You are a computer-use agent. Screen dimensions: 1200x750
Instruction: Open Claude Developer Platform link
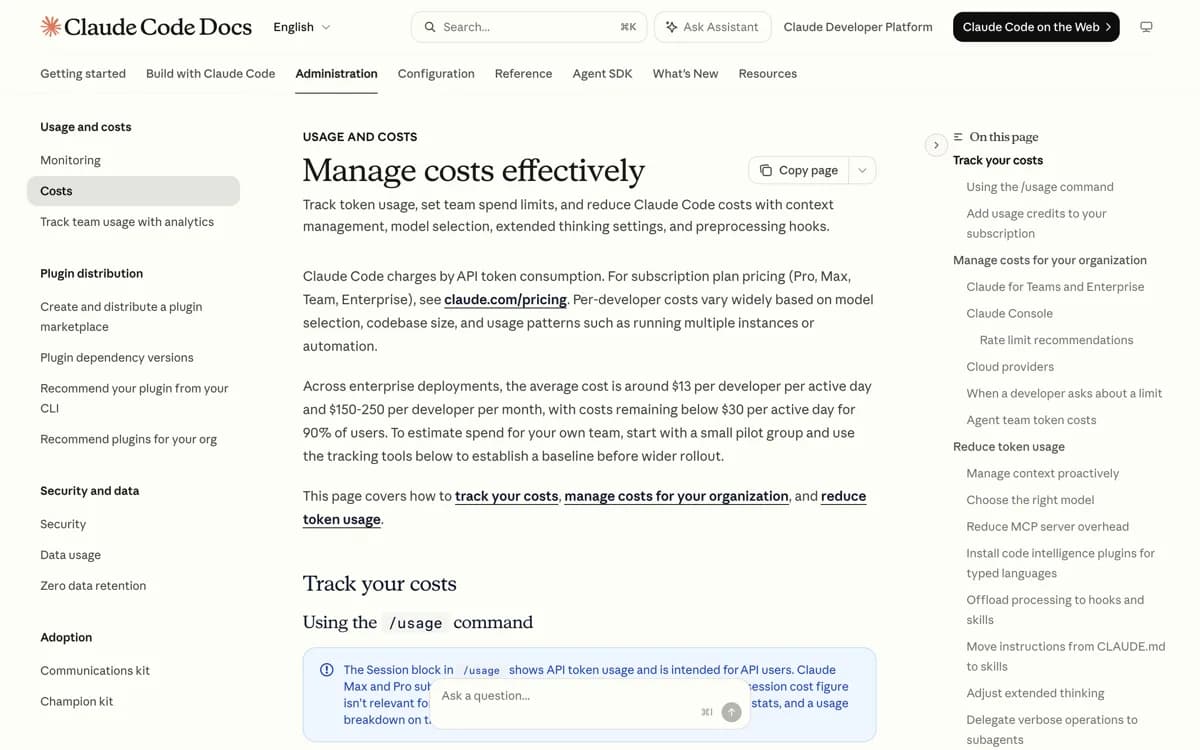click(x=858, y=27)
